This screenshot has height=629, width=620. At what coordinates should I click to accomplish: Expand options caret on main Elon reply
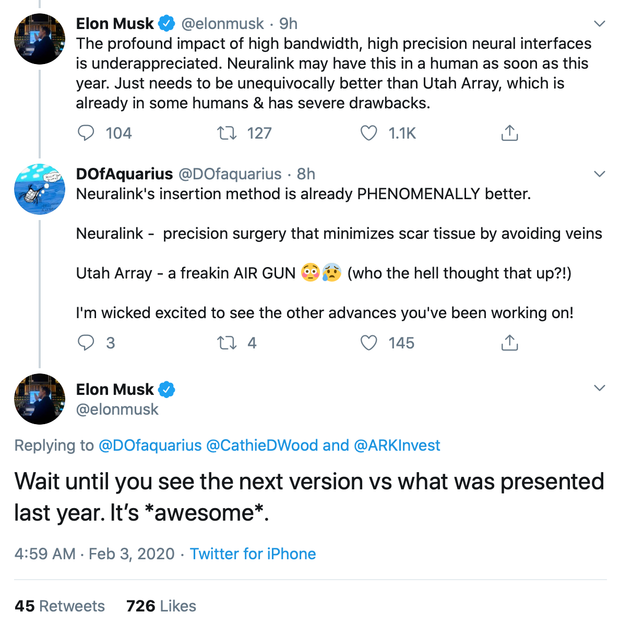[x=599, y=388]
